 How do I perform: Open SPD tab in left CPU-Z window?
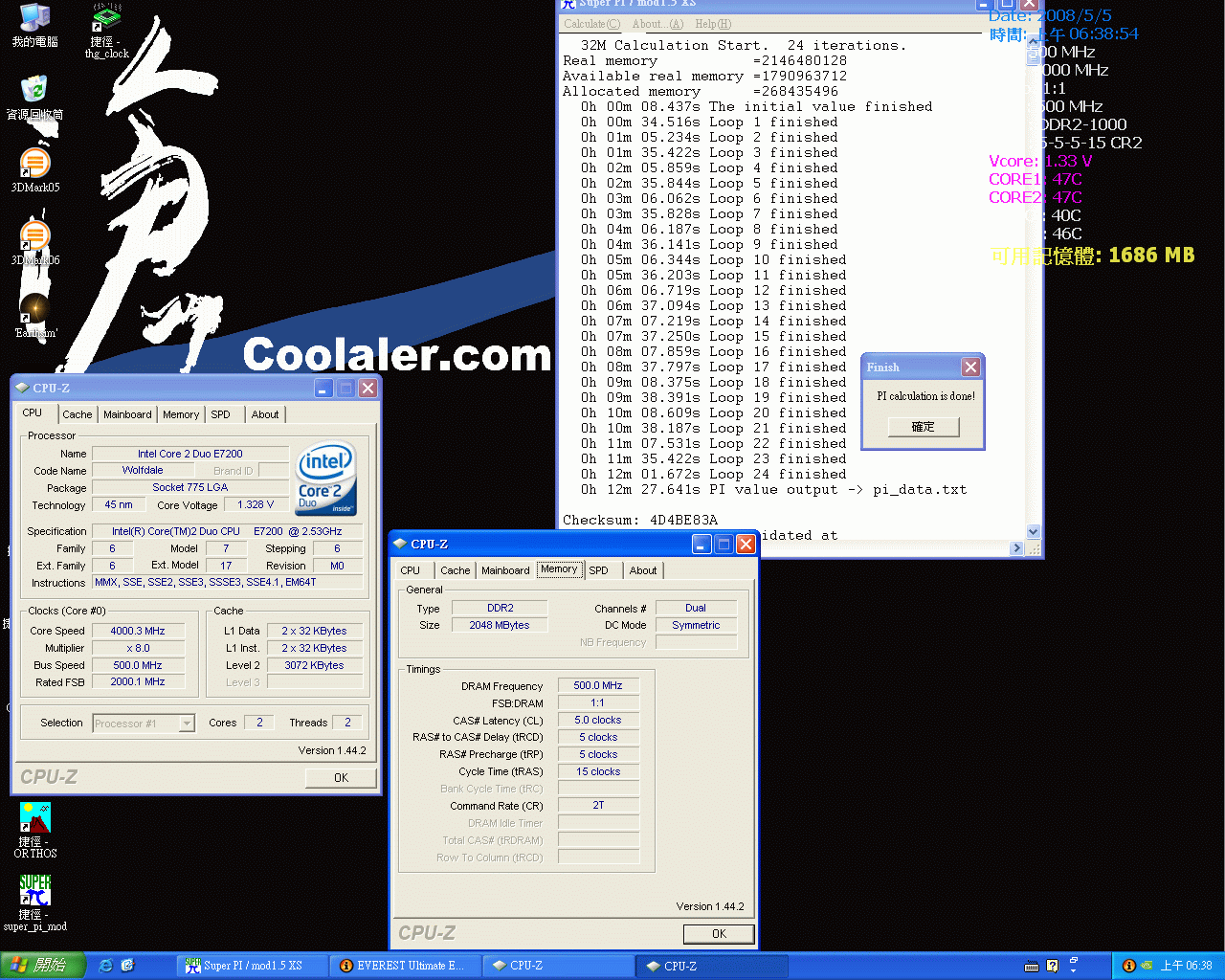[x=221, y=414]
